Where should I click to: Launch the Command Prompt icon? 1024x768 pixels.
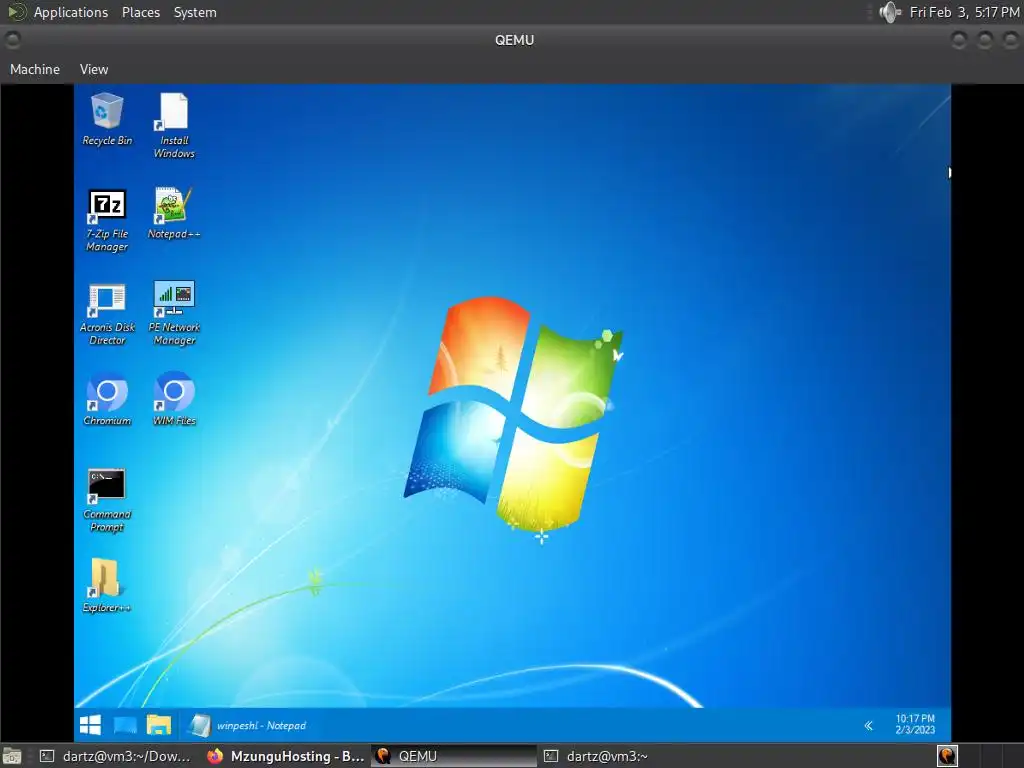107,501
